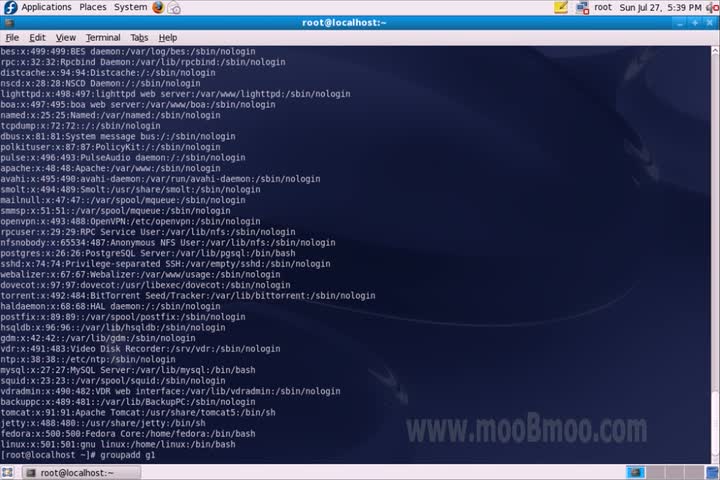Select the root@localhost:~ taskbar button
Screen dimensions: 720x480
point(82,473)
